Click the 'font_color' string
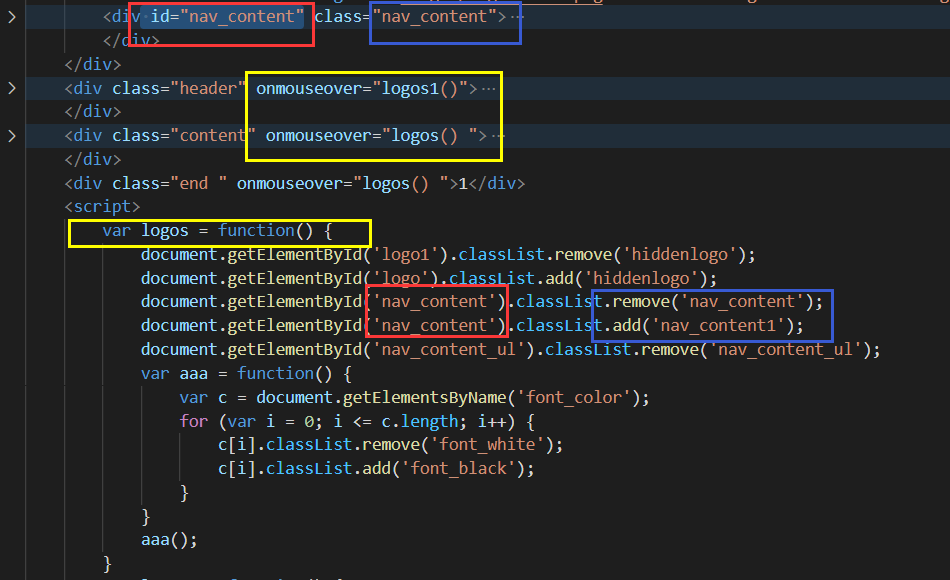This screenshot has width=950, height=580. pos(574,398)
